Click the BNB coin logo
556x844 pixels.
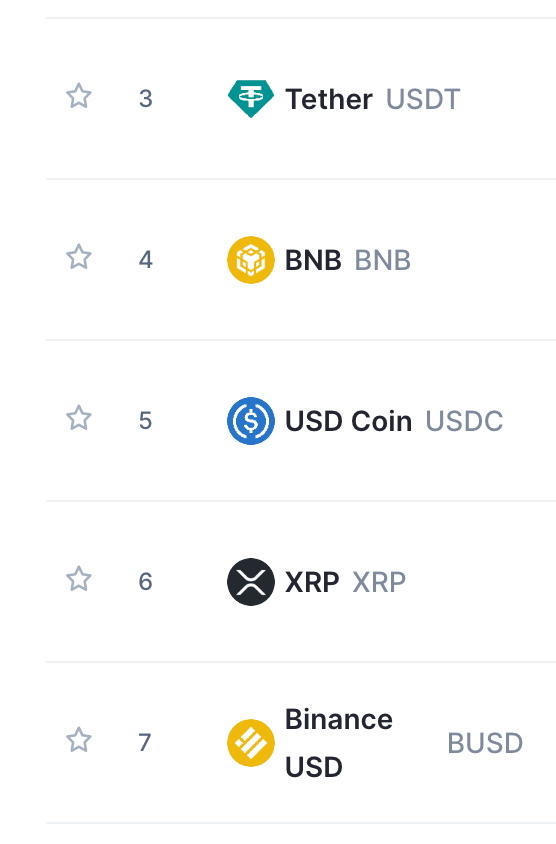pyautogui.click(x=251, y=260)
